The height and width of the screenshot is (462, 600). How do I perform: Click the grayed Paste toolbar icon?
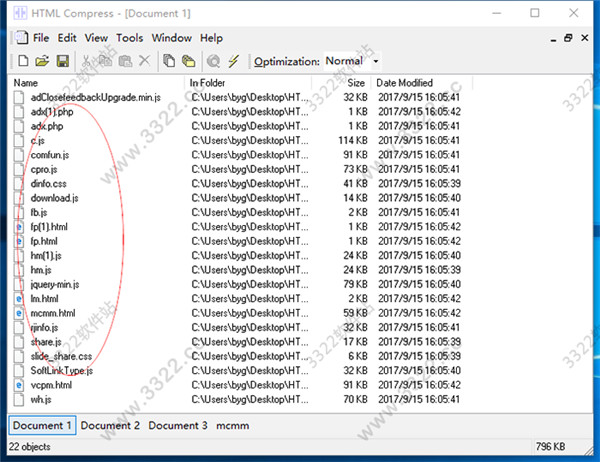(x=125, y=61)
